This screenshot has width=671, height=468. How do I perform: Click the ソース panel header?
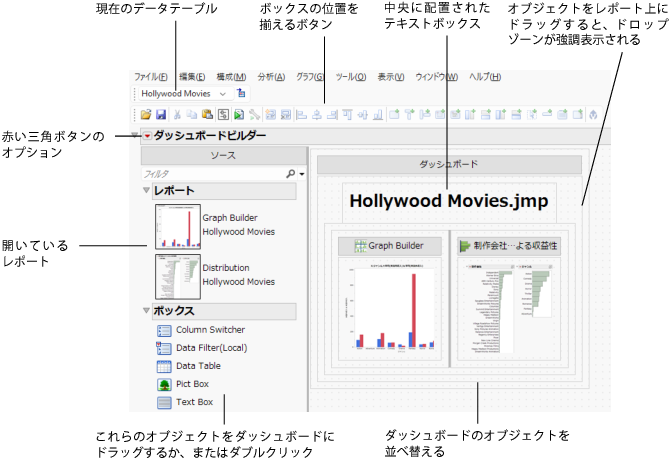point(223,156)
